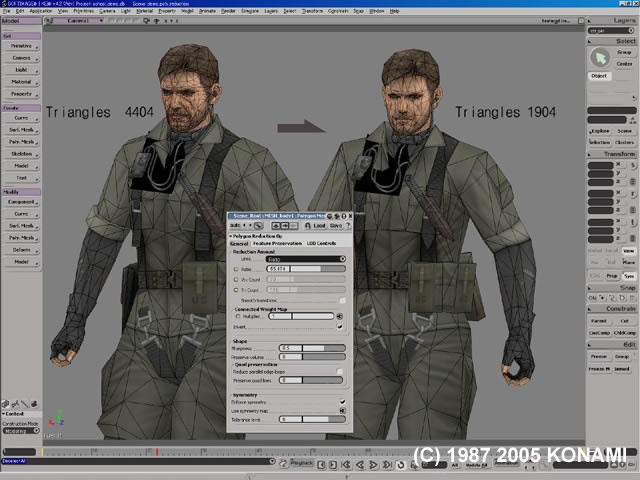Click the question mark help icon in property editor
Screen dimensions: 640x480
[348, 225]
